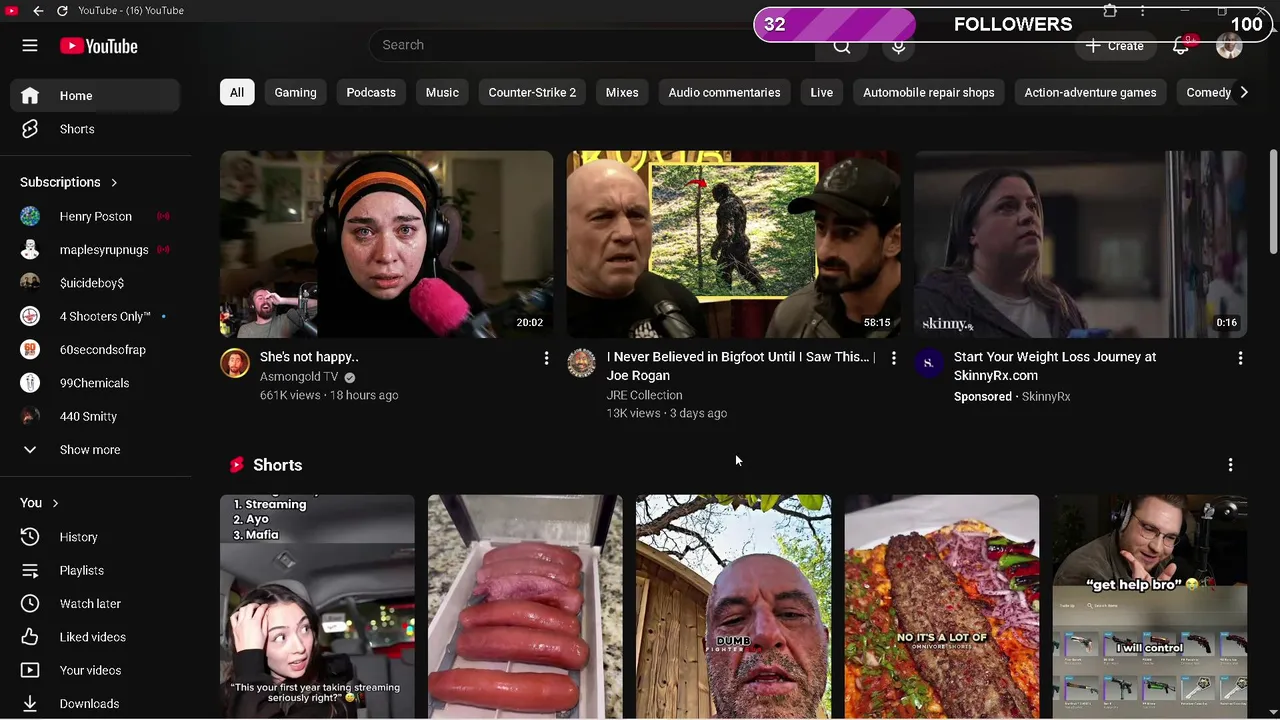Select the Music filter chip
Viewport: 1280px width, 720px height.
tap(442, 92)
